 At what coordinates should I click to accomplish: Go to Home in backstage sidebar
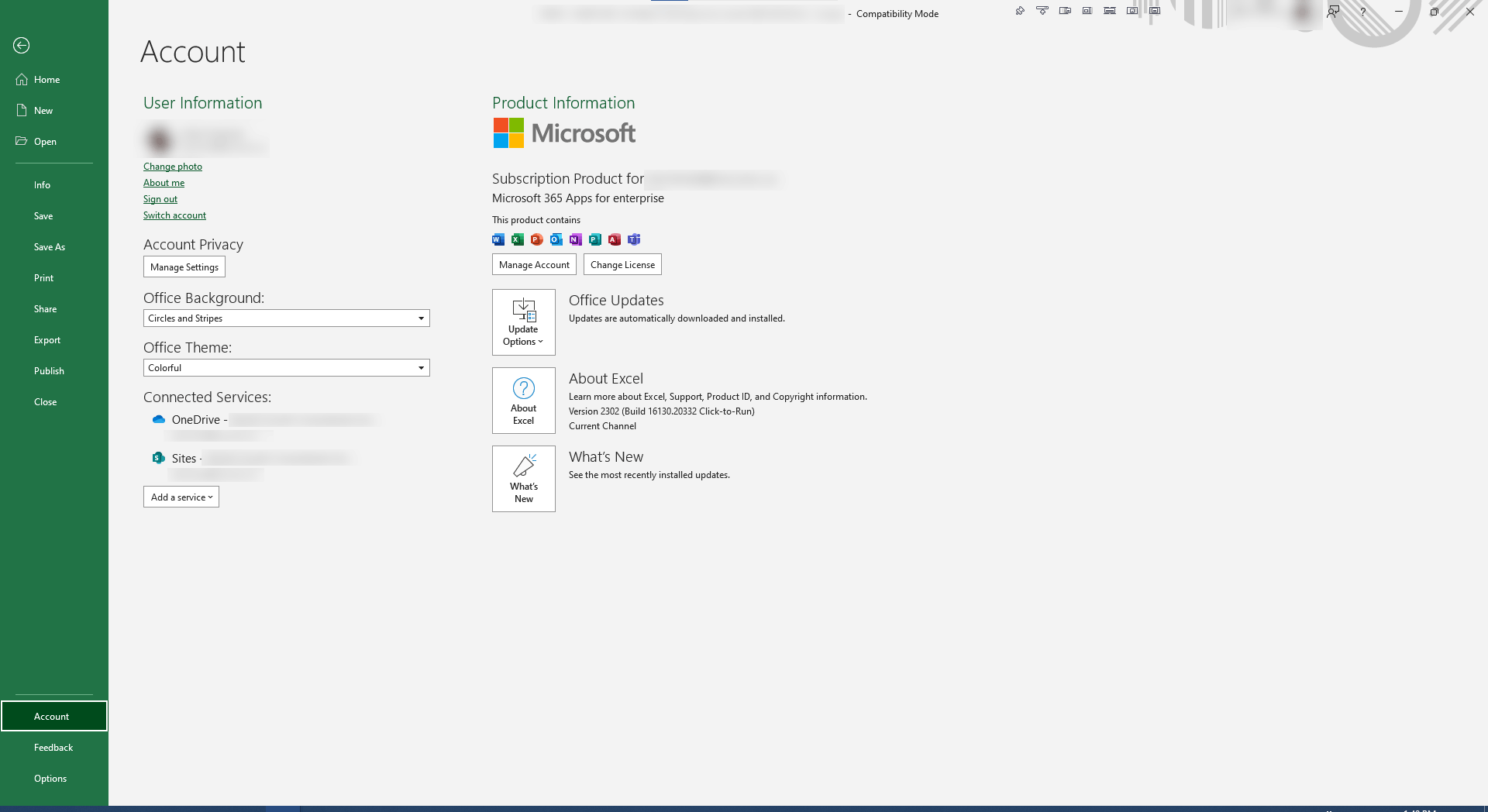[54, 80]
